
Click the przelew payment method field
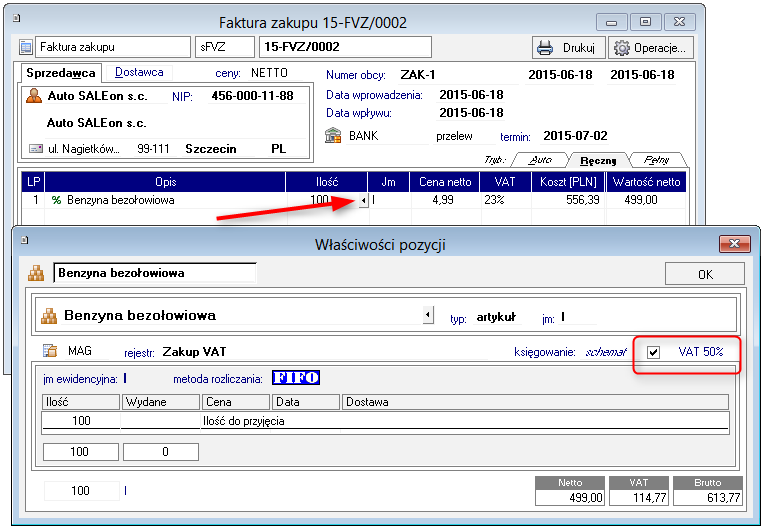point(454,136)
